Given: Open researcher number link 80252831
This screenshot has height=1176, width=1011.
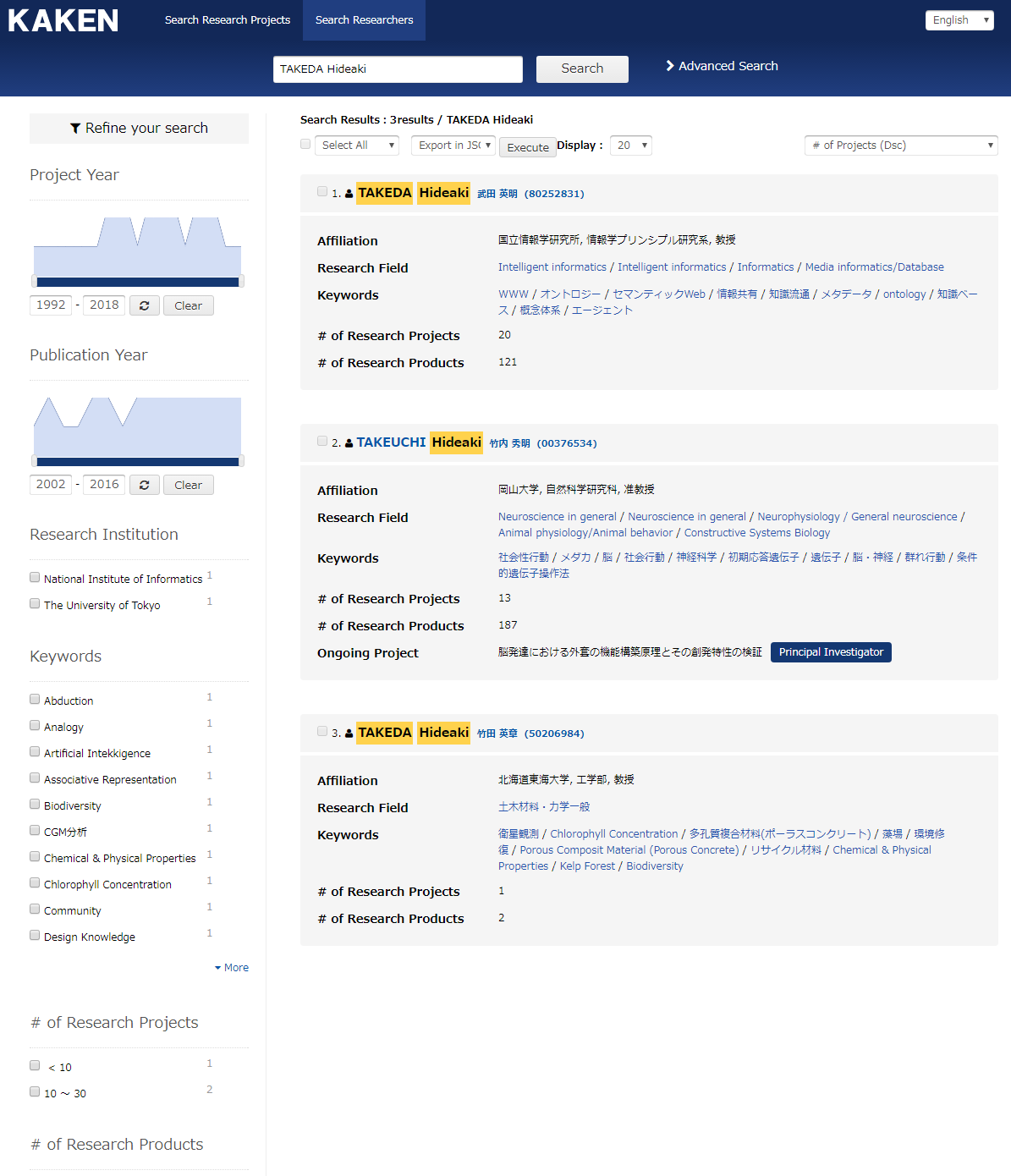Looking at the screenshot, I should tap(554, 194).
